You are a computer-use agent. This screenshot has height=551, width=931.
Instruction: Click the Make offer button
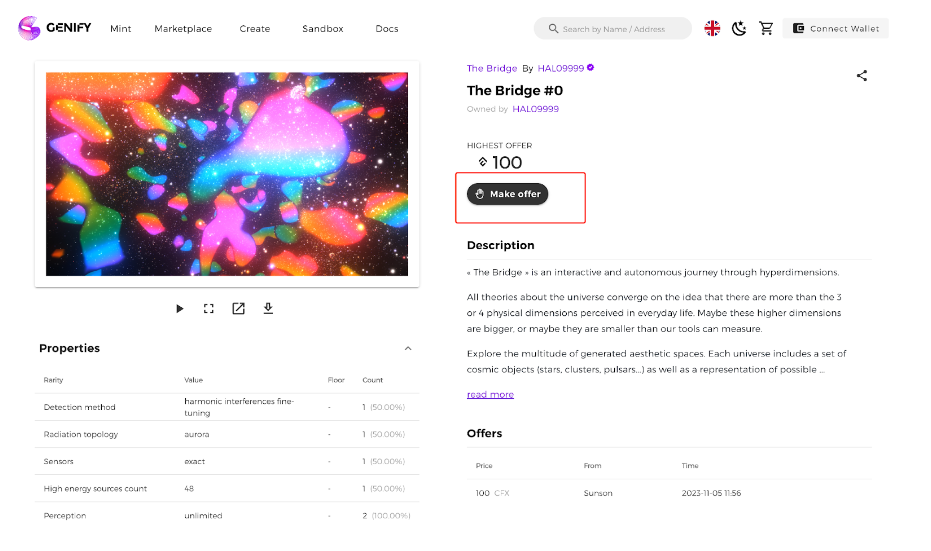pos(507,194)
